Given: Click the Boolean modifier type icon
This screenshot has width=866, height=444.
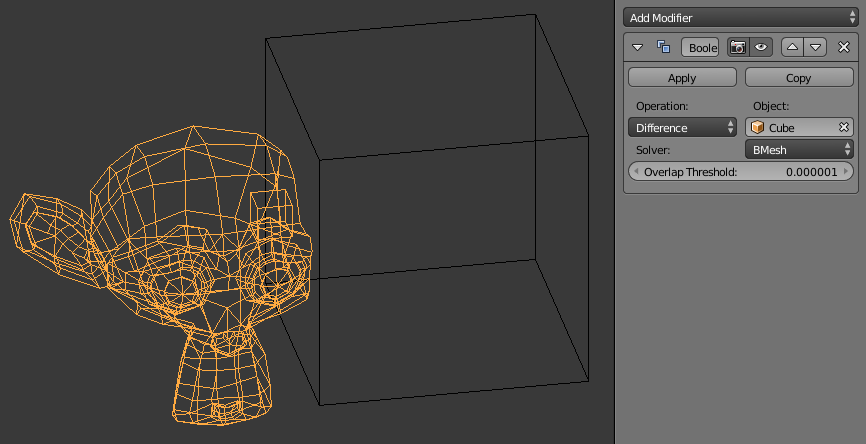Looking at the screenshot, I should [663, 47].
